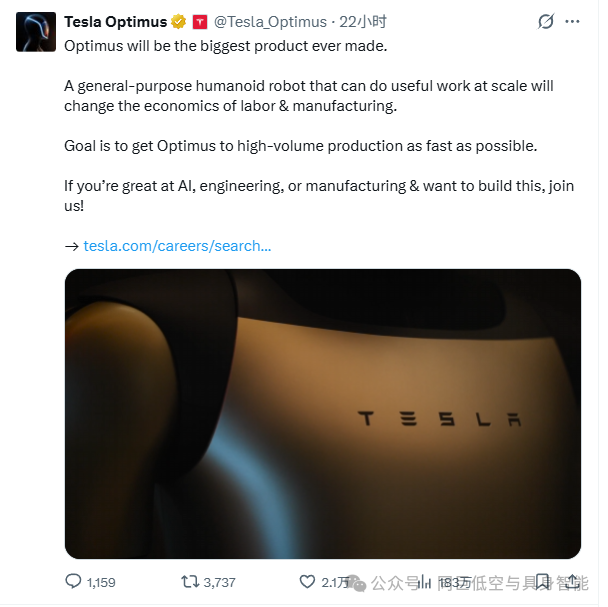The height and width of the screenshot is (607, 608).
Task: Bookmark the tweet using the bookmark icon
Action: click(x=543, y=581)
